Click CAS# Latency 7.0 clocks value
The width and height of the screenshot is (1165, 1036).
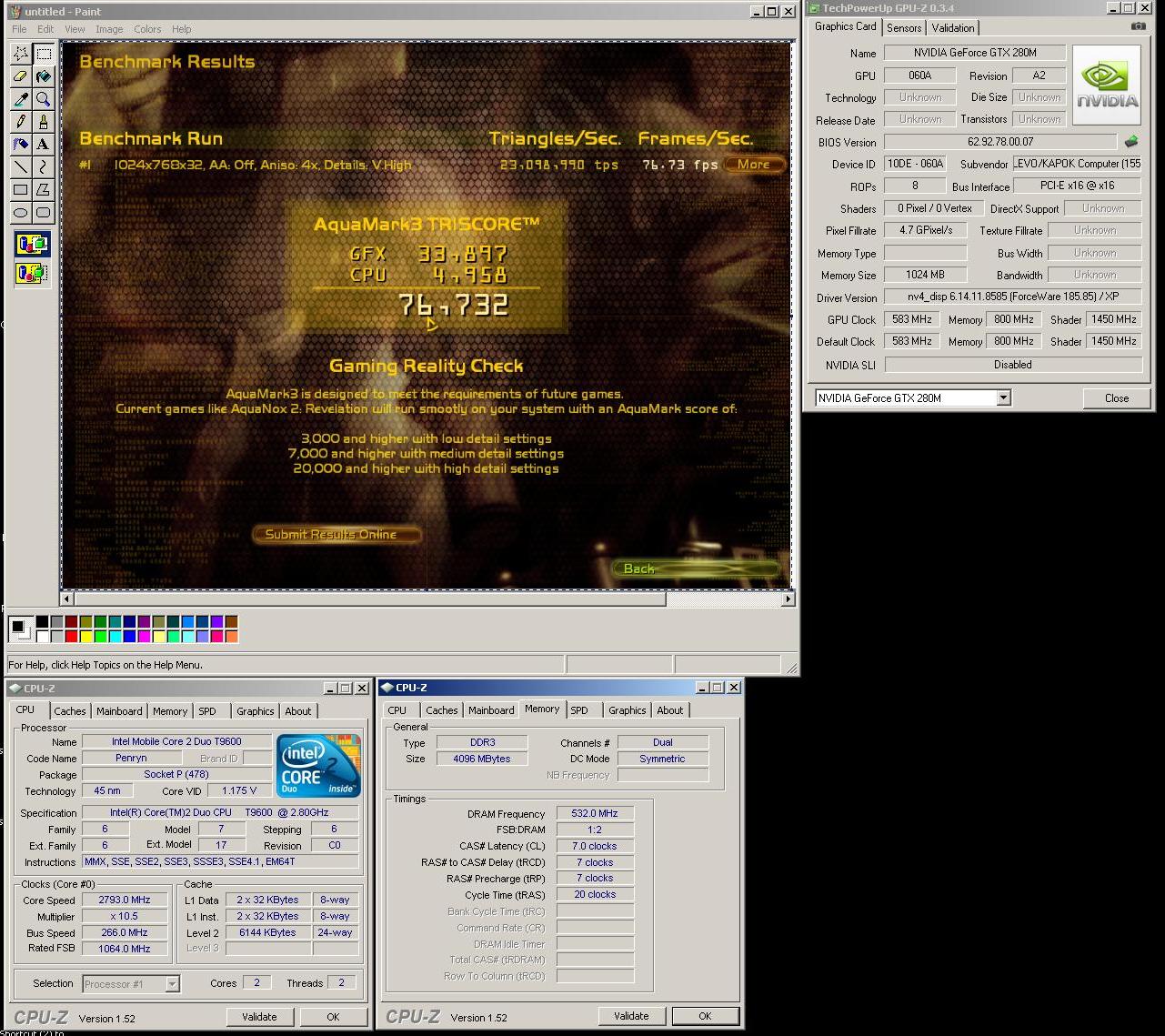(595, 846)
